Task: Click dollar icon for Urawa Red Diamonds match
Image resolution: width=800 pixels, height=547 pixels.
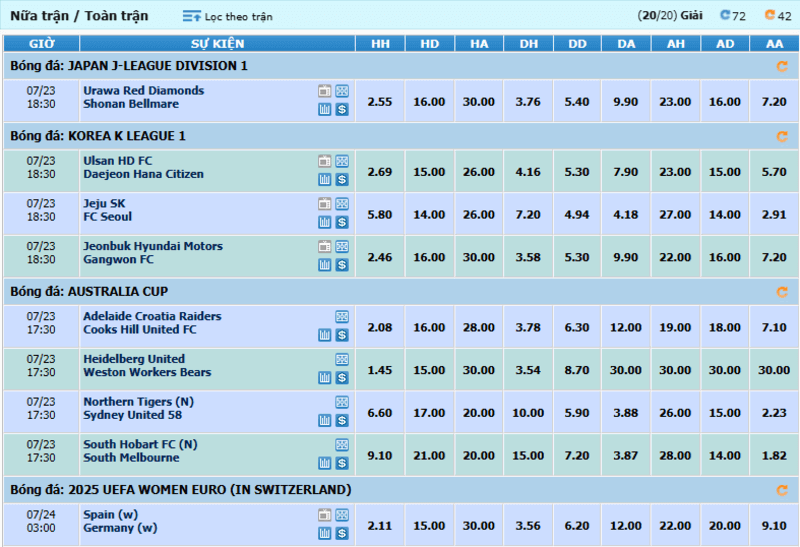Action: pyautogui.click(x=342, y=109)
